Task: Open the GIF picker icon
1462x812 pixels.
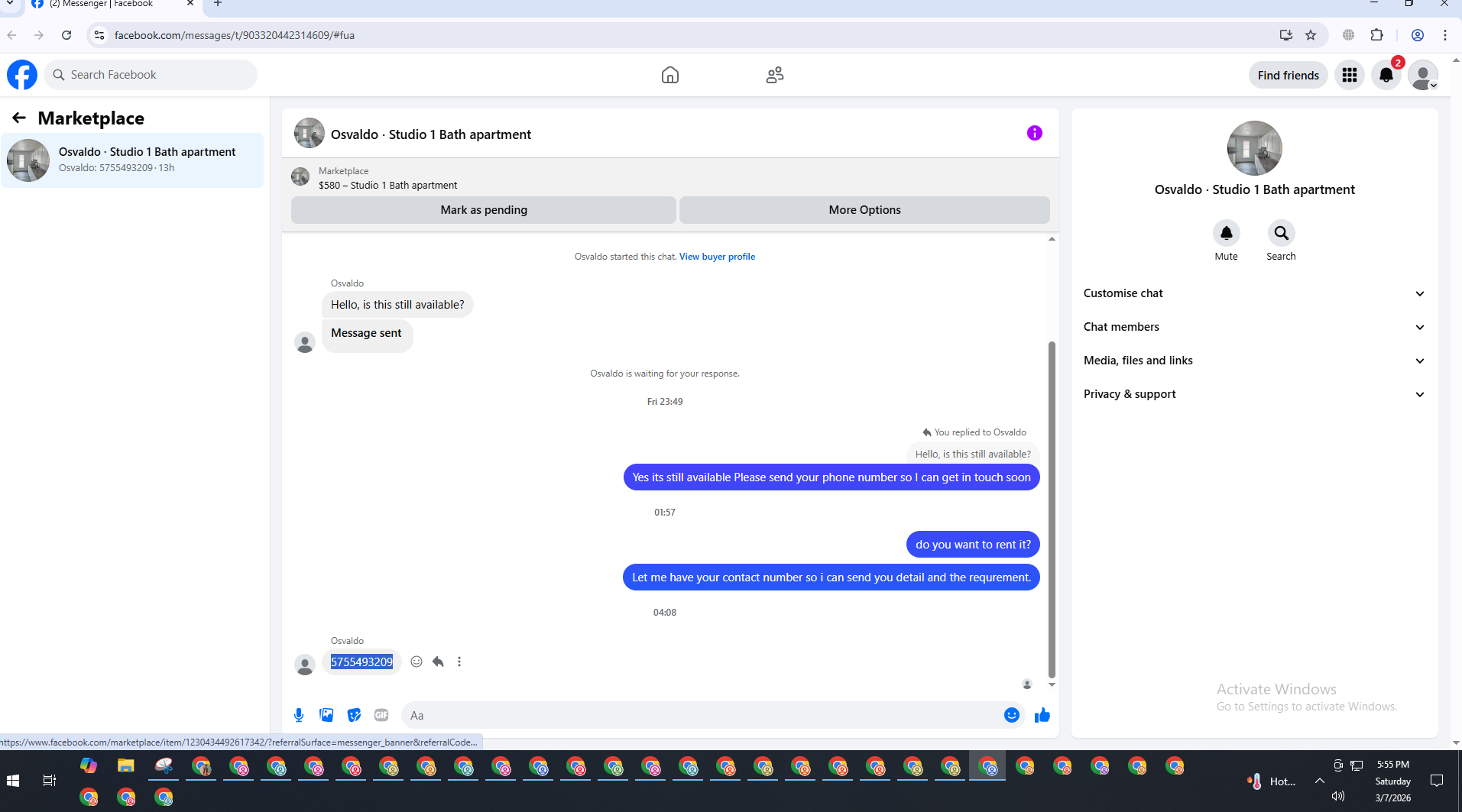Action: pyautogui.click(x=381, y=715)
